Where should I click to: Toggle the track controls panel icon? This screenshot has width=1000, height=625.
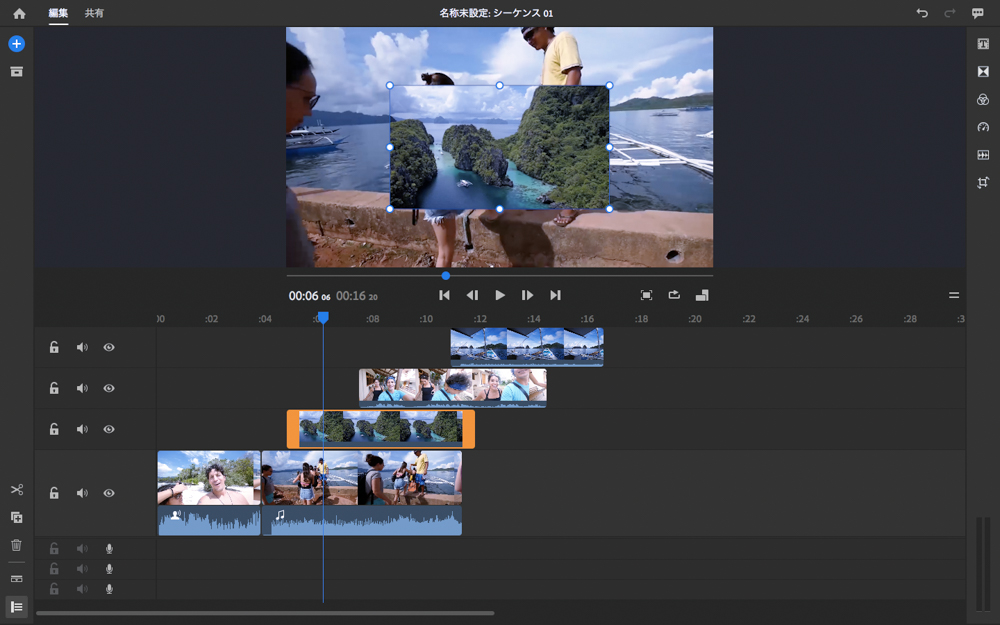pyautogui.click(x=17, y=607)
